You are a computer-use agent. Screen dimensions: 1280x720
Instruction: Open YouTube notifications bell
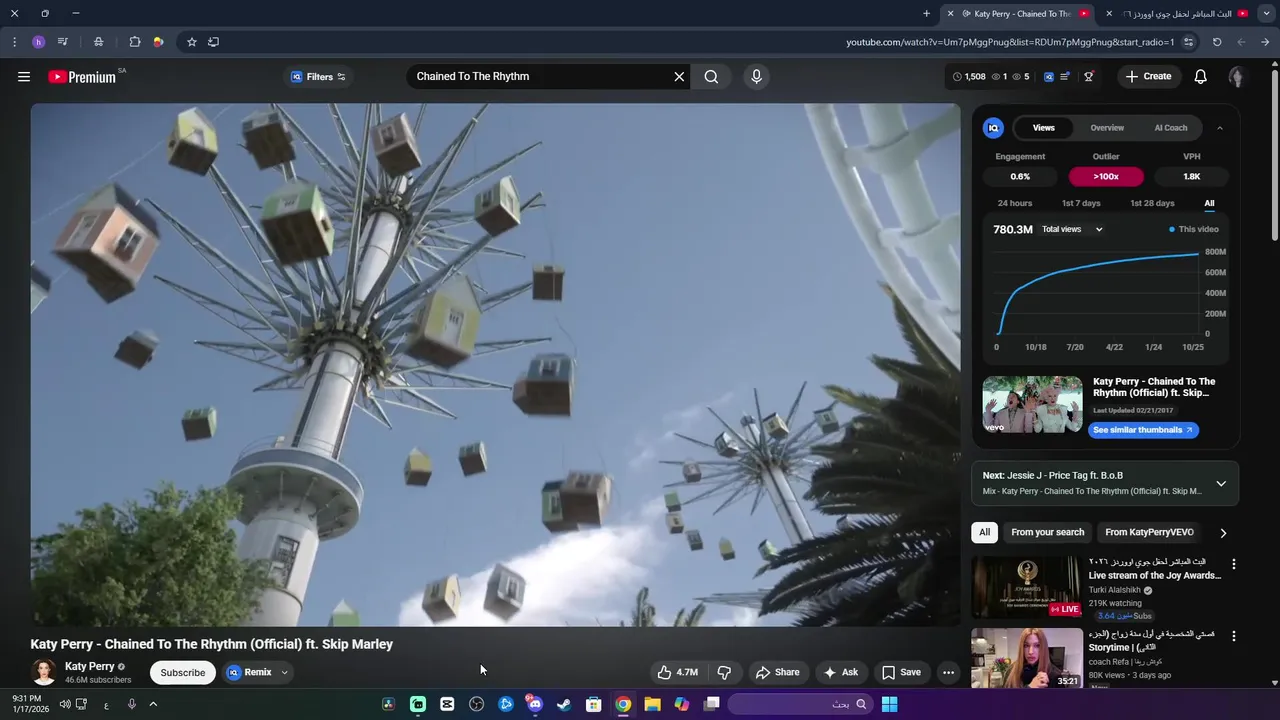[1201, 76]
